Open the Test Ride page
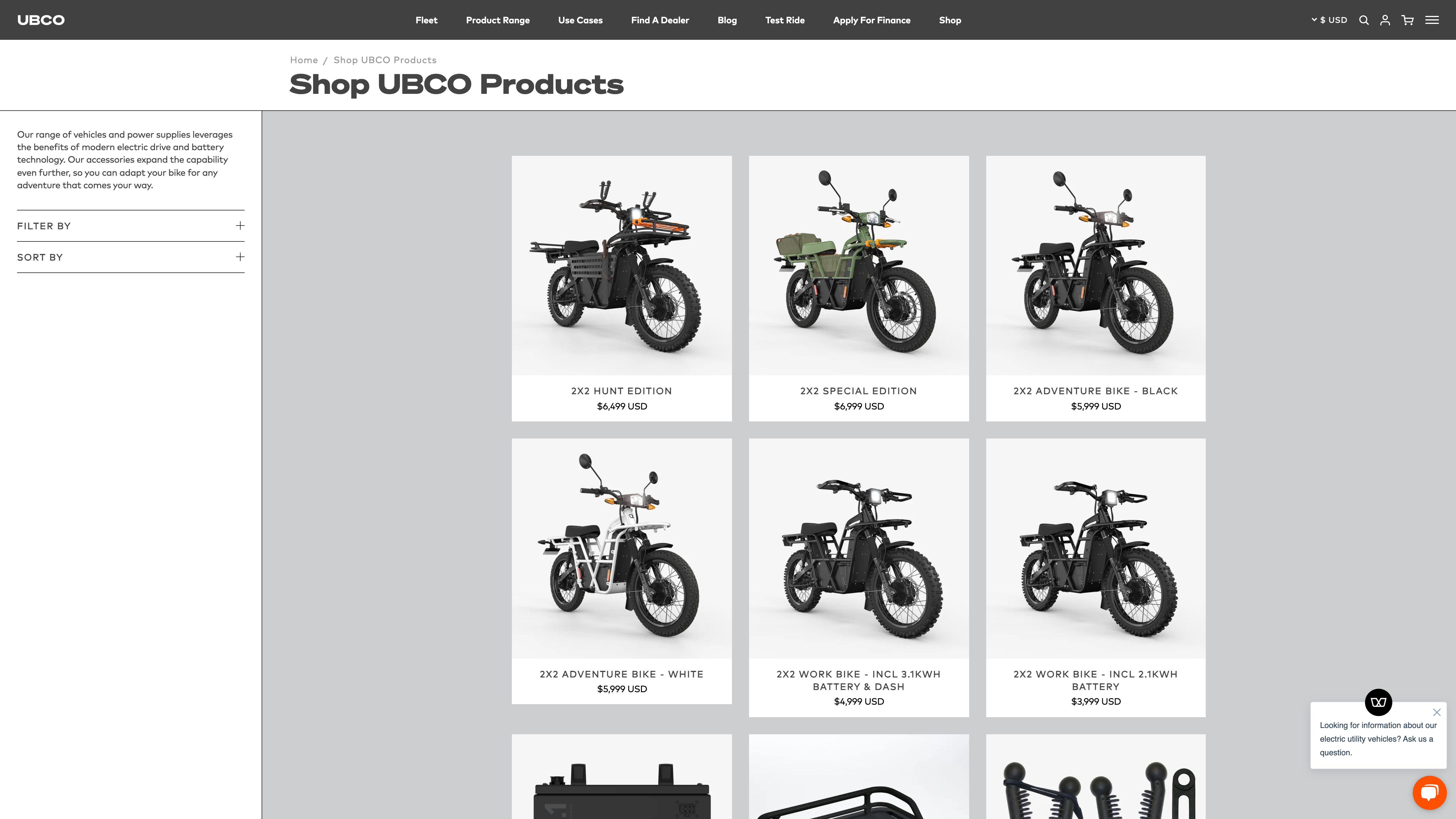This screenshot has width=1456, height=819. tap(785, 20)
